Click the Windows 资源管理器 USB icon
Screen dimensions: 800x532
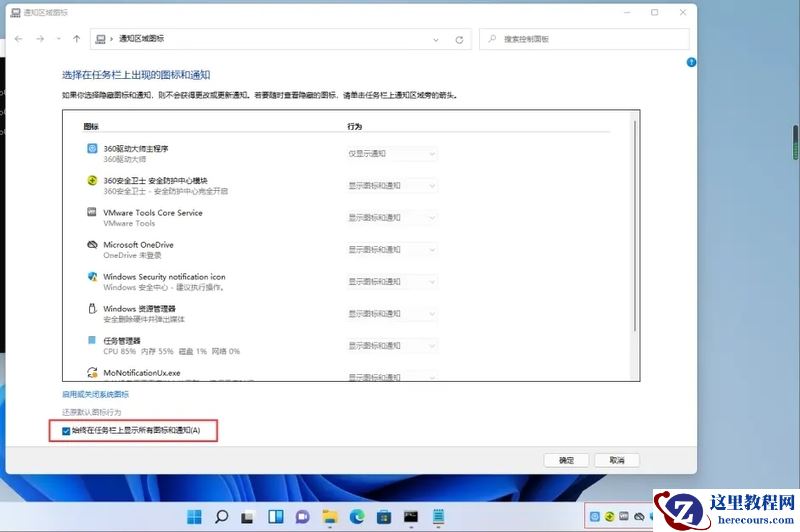[92, 308]
